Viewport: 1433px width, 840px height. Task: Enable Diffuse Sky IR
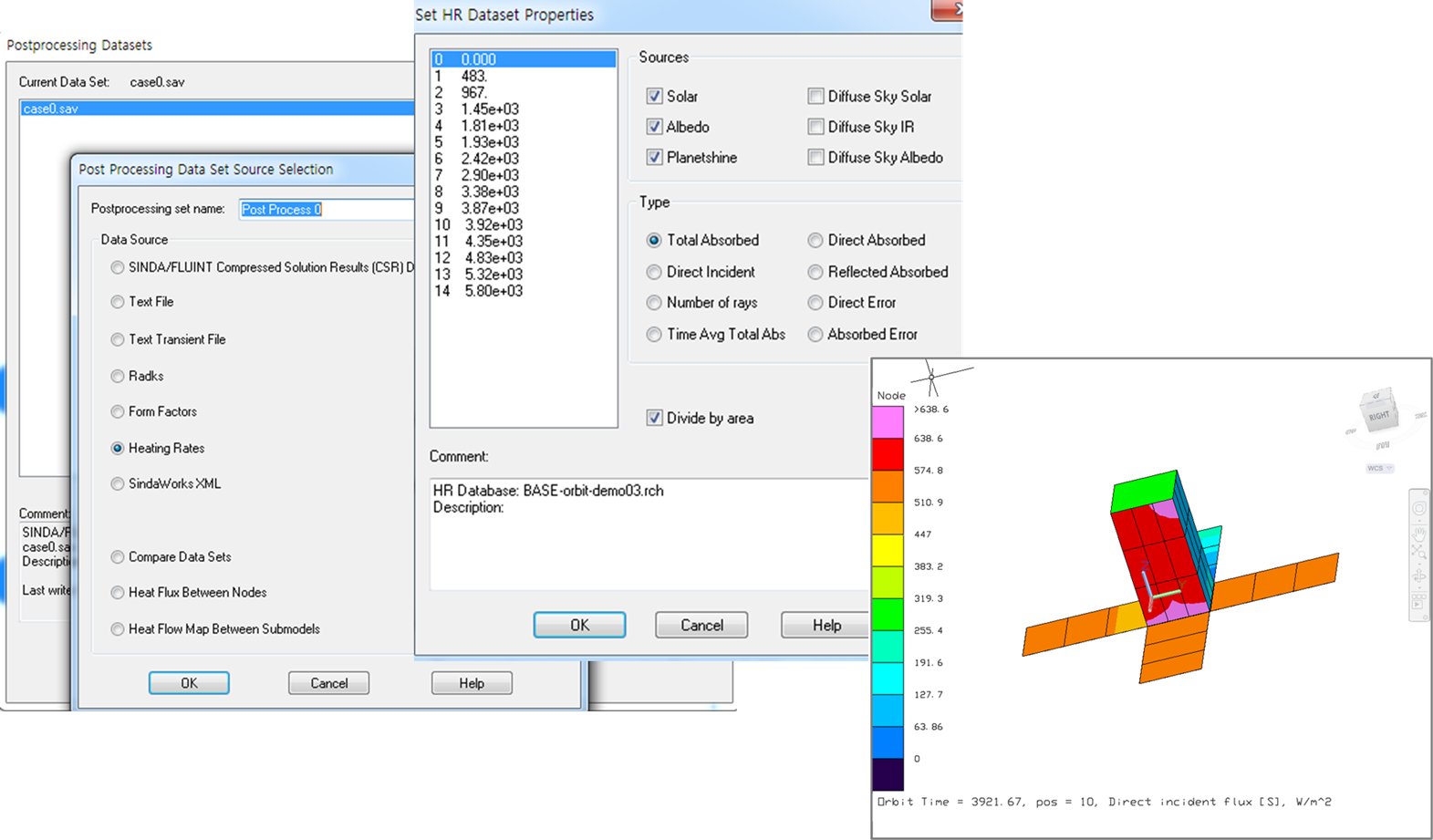(815, 127)
